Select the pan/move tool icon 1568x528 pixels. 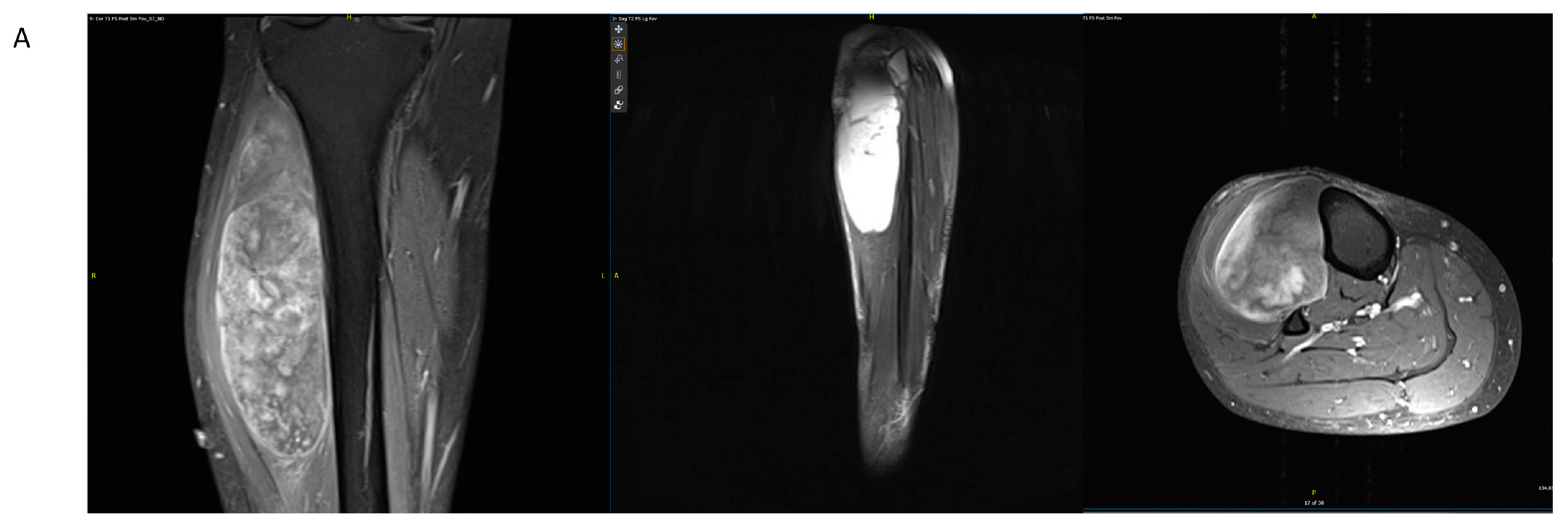pyautogui.click(x=619, y=29)
